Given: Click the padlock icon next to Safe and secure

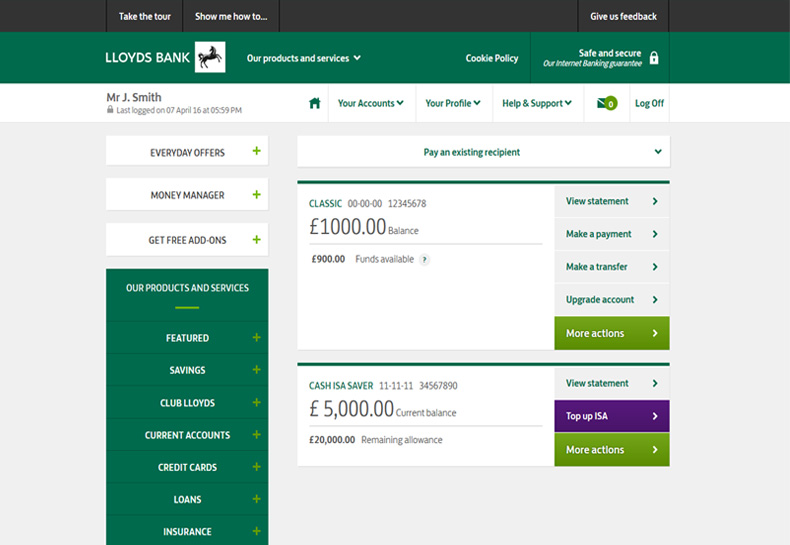Looking at the screenshot, I should (x=653, y=58).
